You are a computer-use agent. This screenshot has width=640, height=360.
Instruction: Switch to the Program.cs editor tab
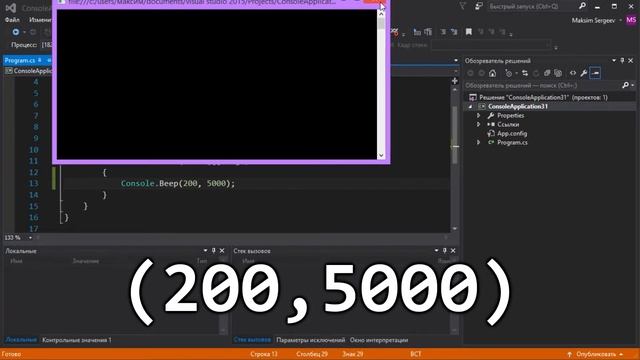pyautogui.click(x=20, y=60)
